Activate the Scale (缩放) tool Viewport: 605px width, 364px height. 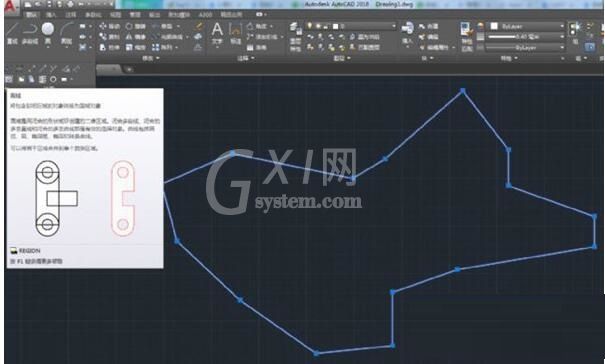point(135,47)
